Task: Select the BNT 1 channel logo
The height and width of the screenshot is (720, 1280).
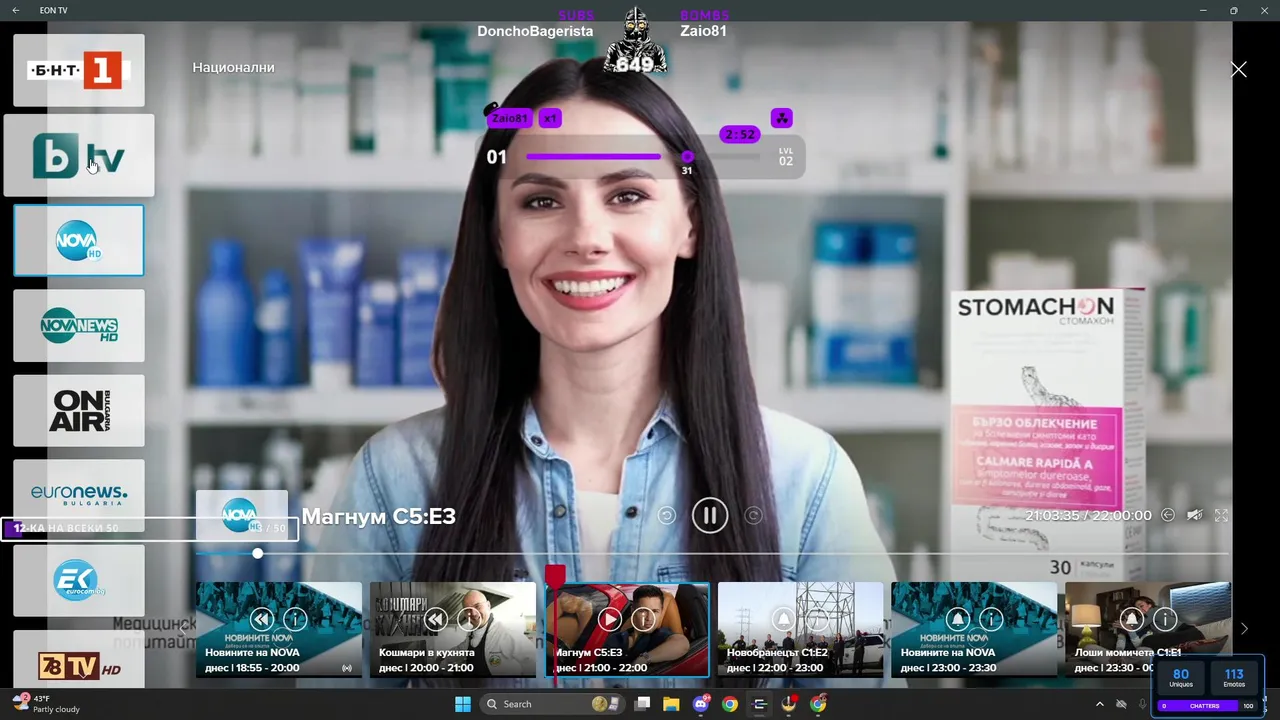Action: 79,70
